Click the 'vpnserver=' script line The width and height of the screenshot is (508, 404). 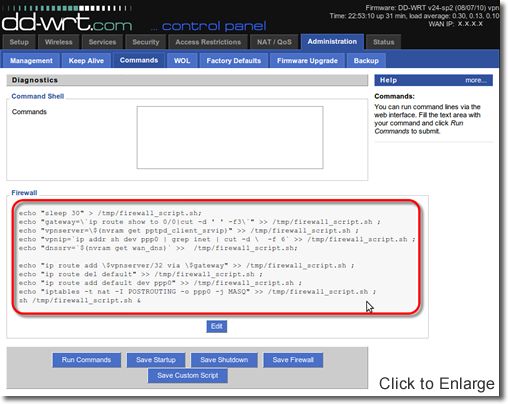pyautogui.click(x=189, y=231)
